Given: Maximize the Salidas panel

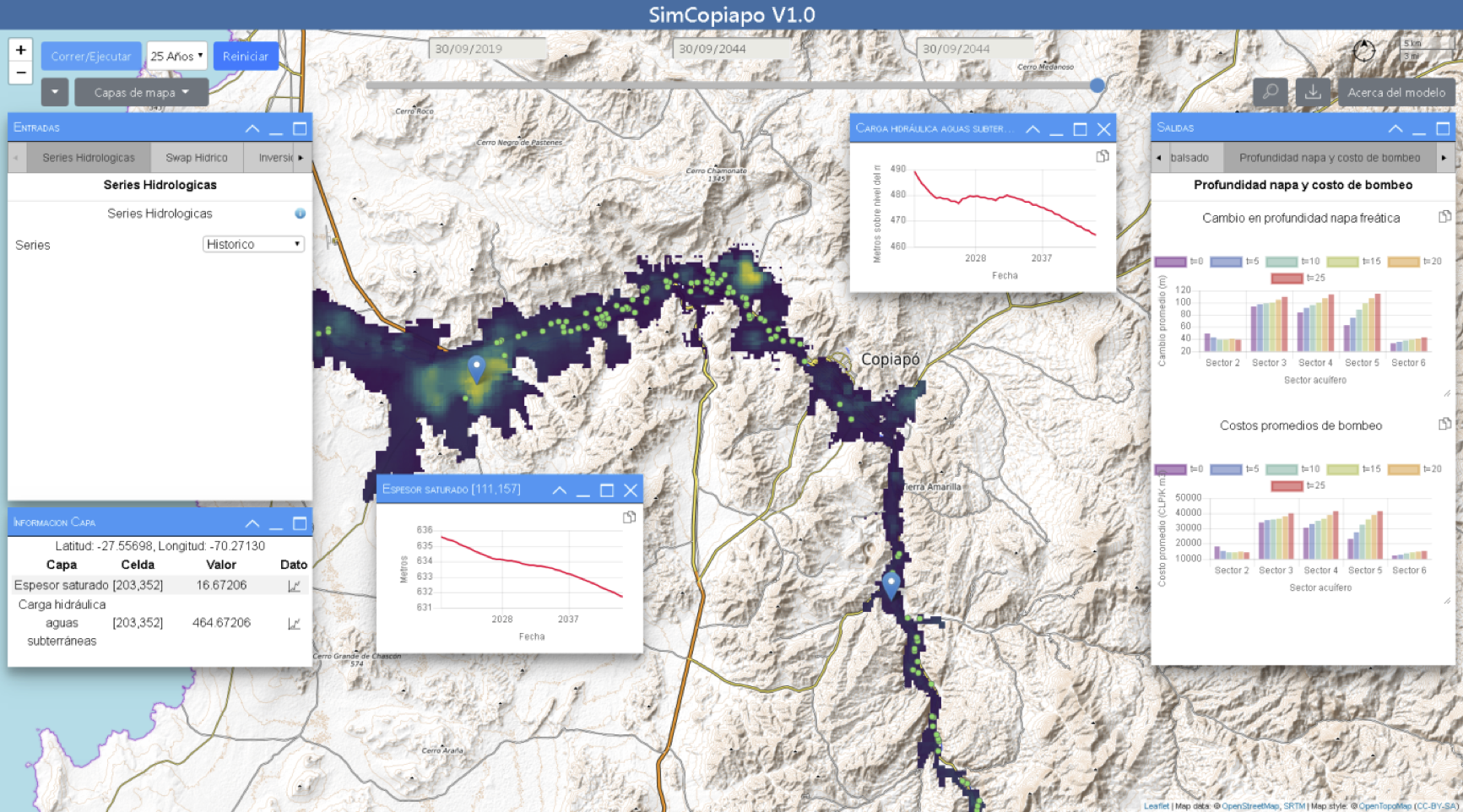Looking at the screenshot, I should point(1443,128).
